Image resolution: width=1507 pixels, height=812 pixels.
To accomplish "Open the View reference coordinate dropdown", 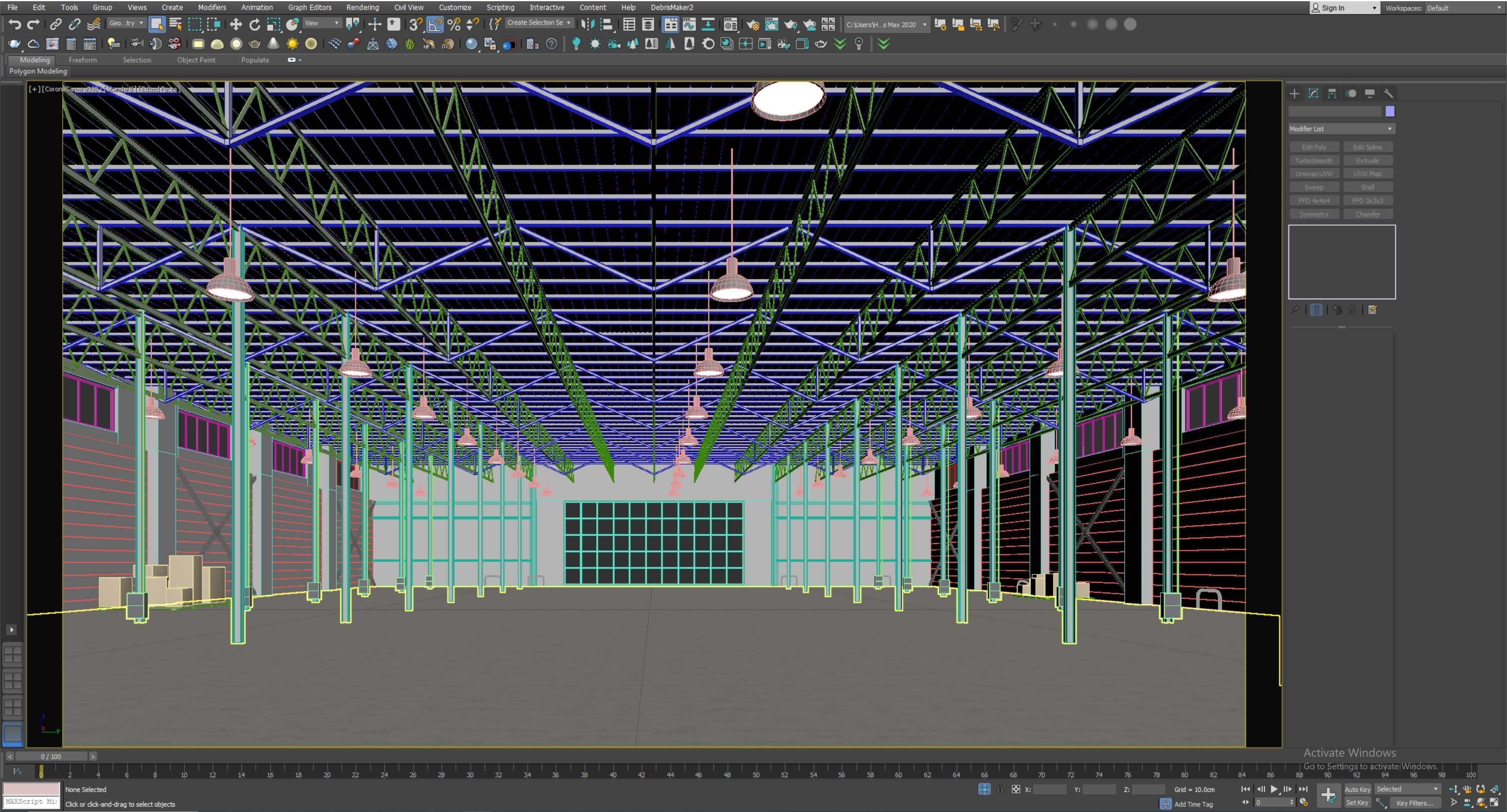I will click(322, 24).
